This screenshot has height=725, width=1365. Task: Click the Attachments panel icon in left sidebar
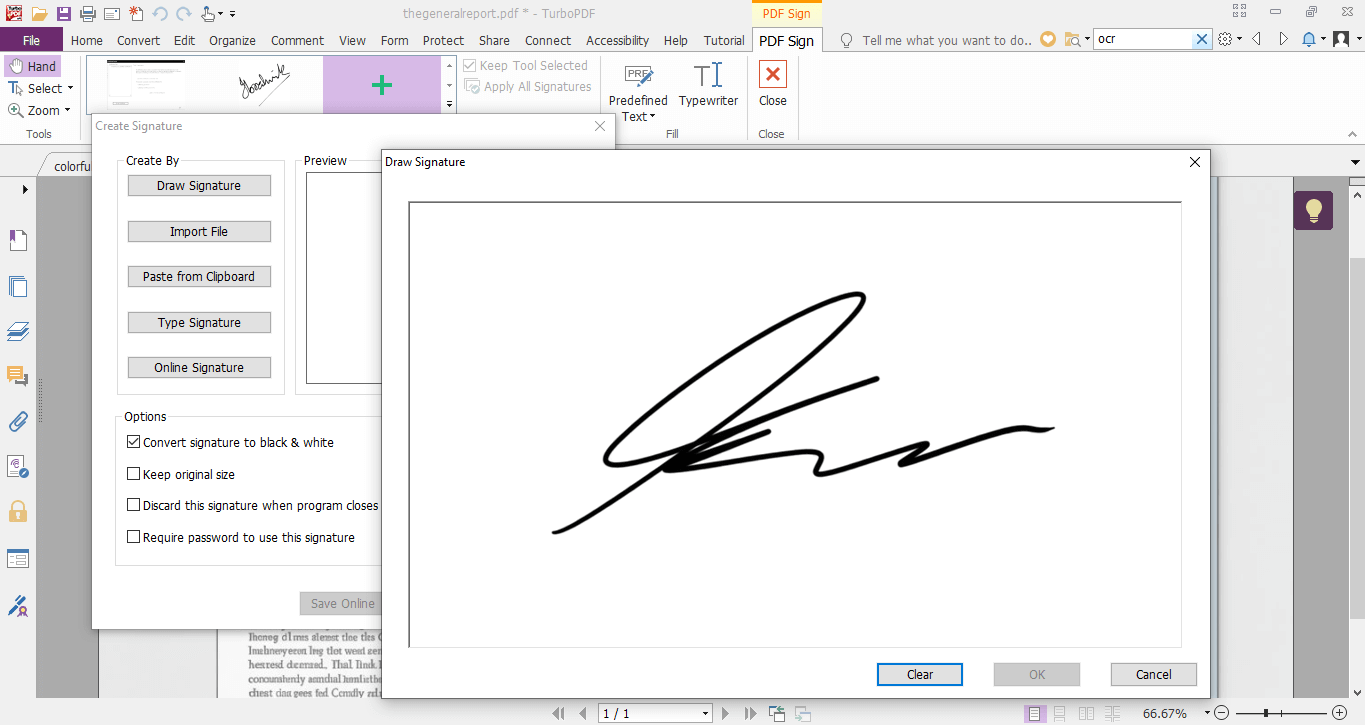(18, 422)
